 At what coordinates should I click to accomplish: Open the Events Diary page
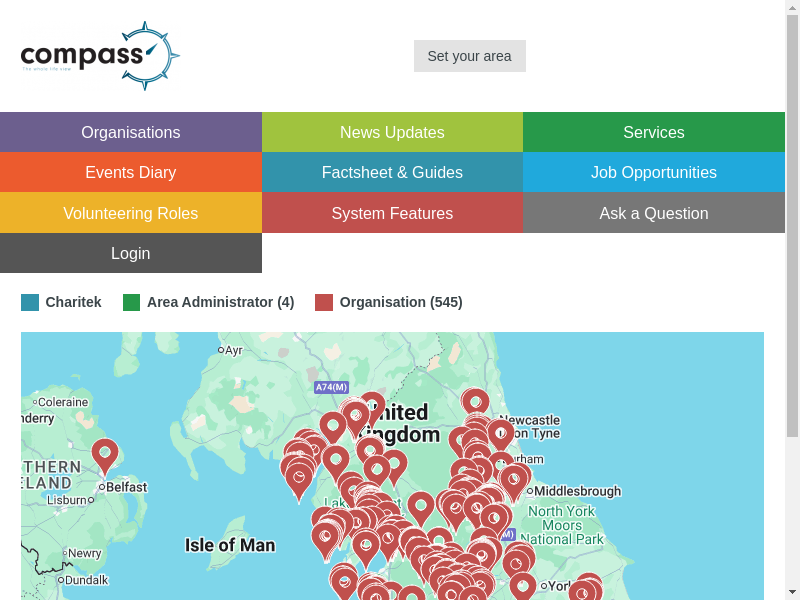[131, 172]
